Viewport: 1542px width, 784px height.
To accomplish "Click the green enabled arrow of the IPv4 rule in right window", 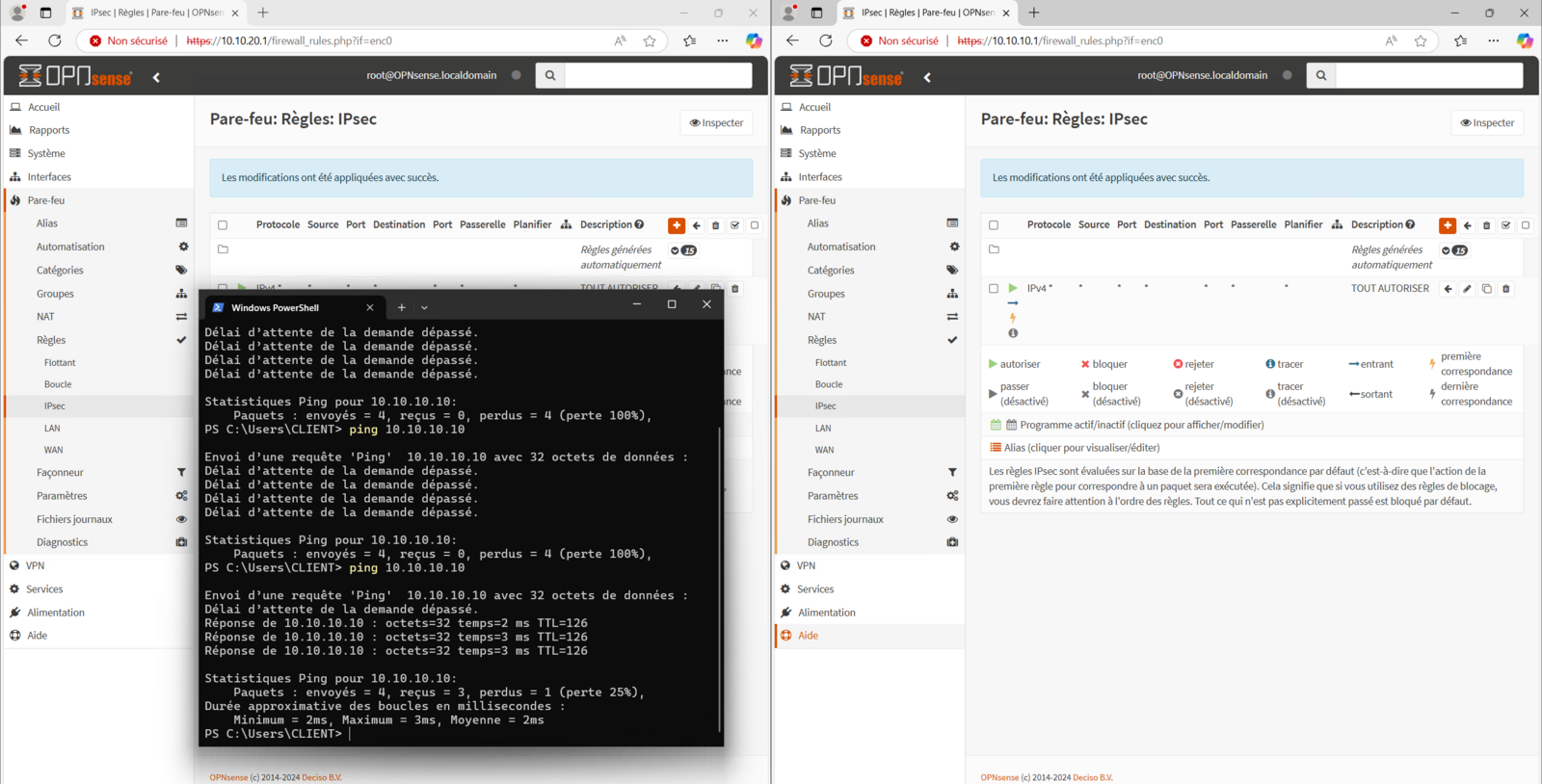I will [x=1013, y=288].
